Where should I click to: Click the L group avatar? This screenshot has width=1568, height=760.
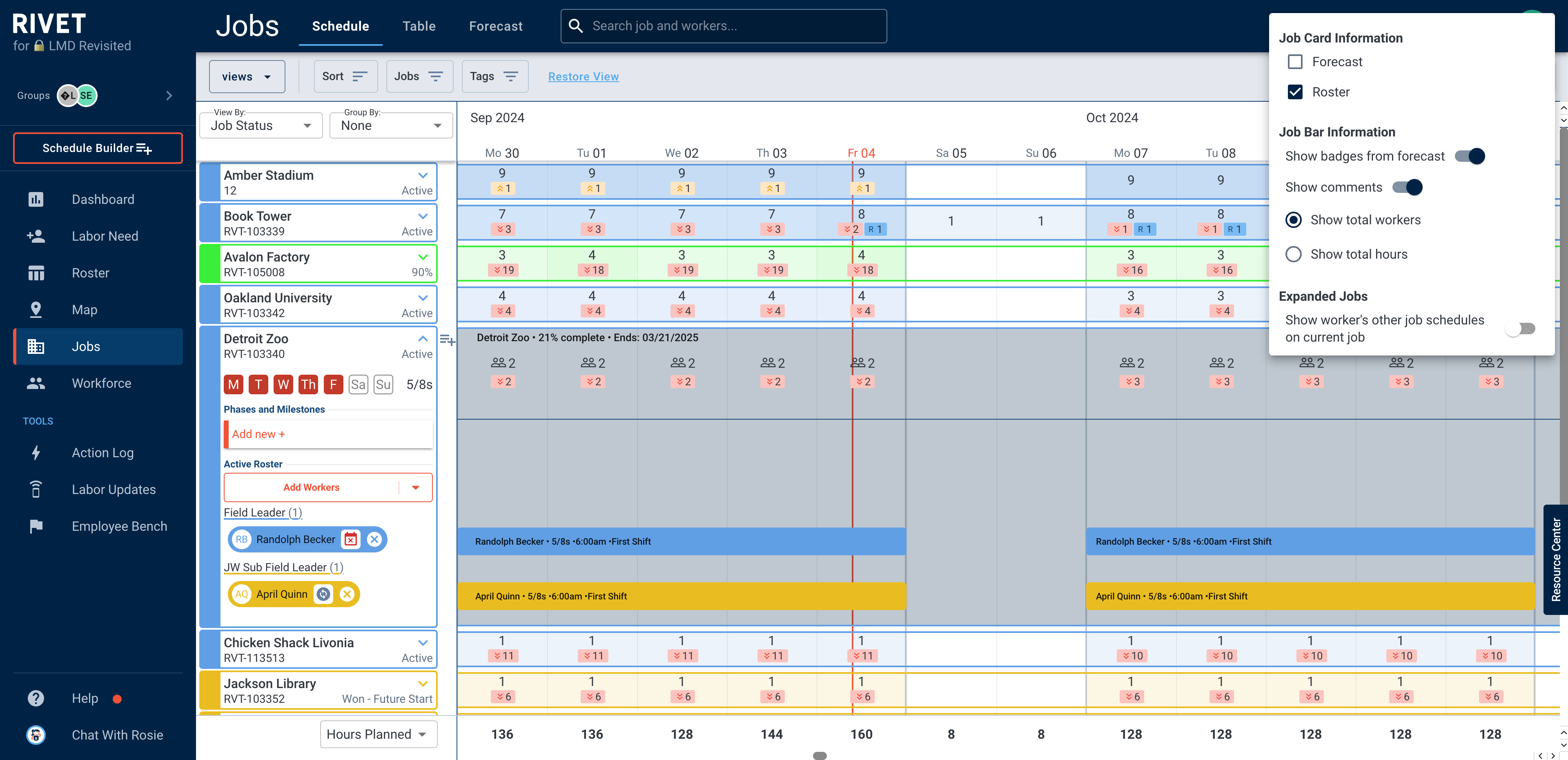pyautogui.click(x=67, y=96)
